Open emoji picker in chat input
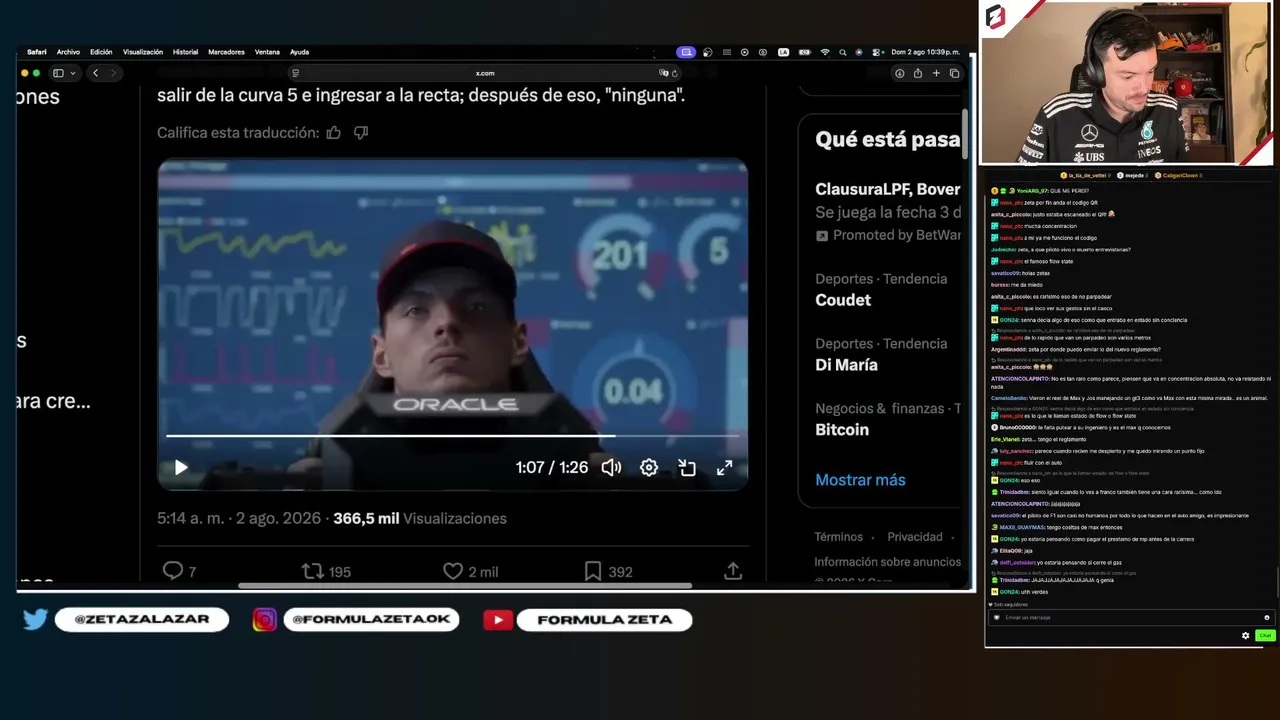Image resolution: width=1280 pixels, height=720 pixels. pyautogui.click(x=1266, y=617)
